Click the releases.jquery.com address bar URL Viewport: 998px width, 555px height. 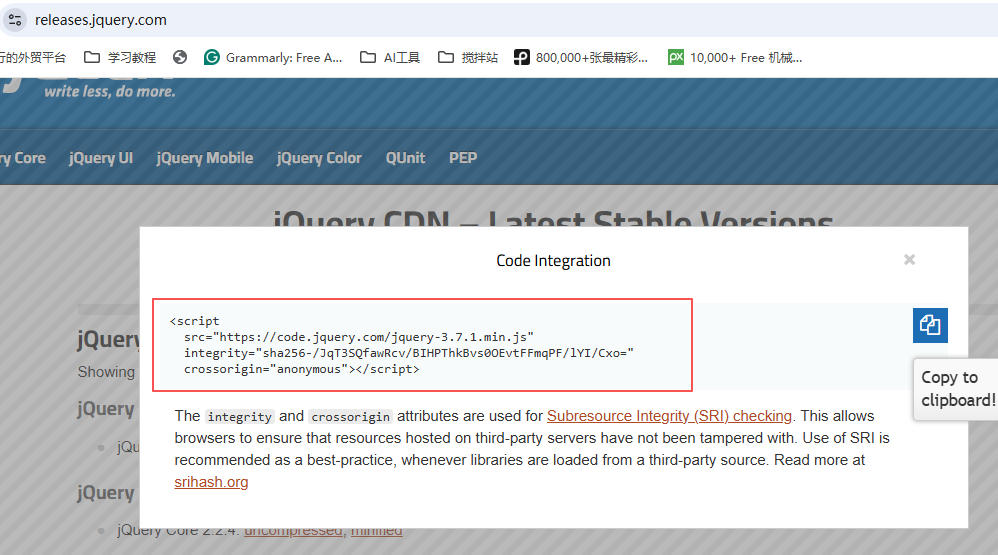pyautogui.click(x=101, y=20)
